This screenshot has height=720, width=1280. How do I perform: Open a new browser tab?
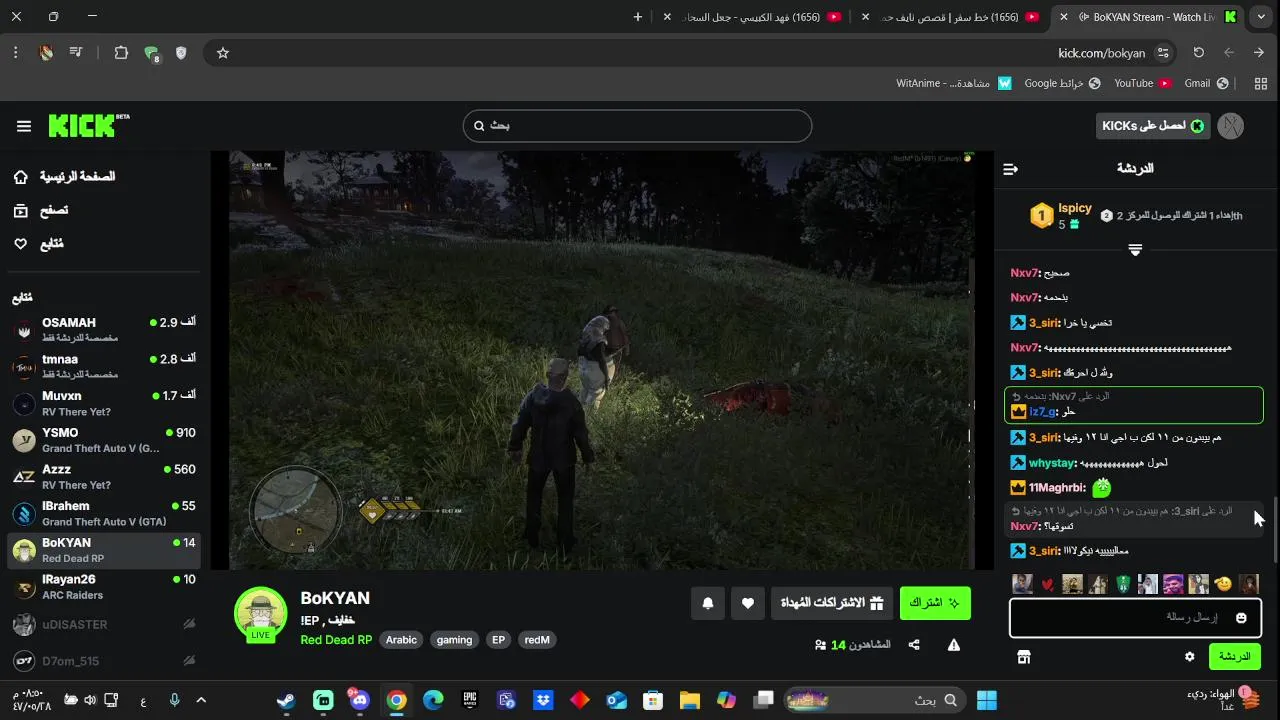(x=638, y=17)
